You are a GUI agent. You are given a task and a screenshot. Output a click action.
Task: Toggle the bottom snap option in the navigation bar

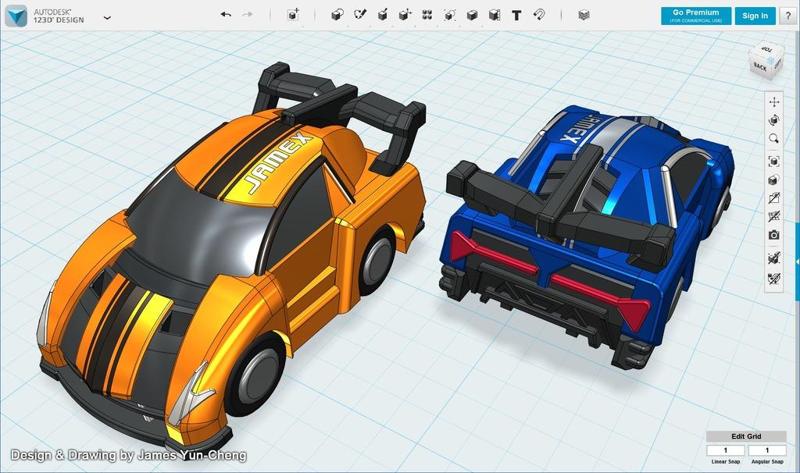pos(774,279)
